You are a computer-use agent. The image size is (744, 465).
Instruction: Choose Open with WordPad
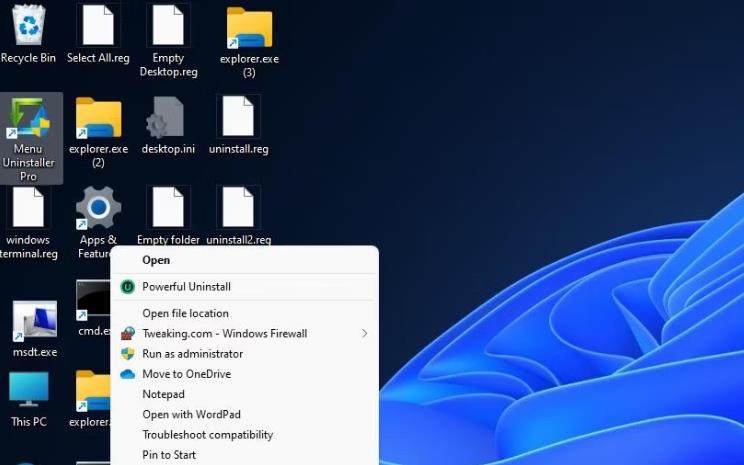(x=244, y=414)
